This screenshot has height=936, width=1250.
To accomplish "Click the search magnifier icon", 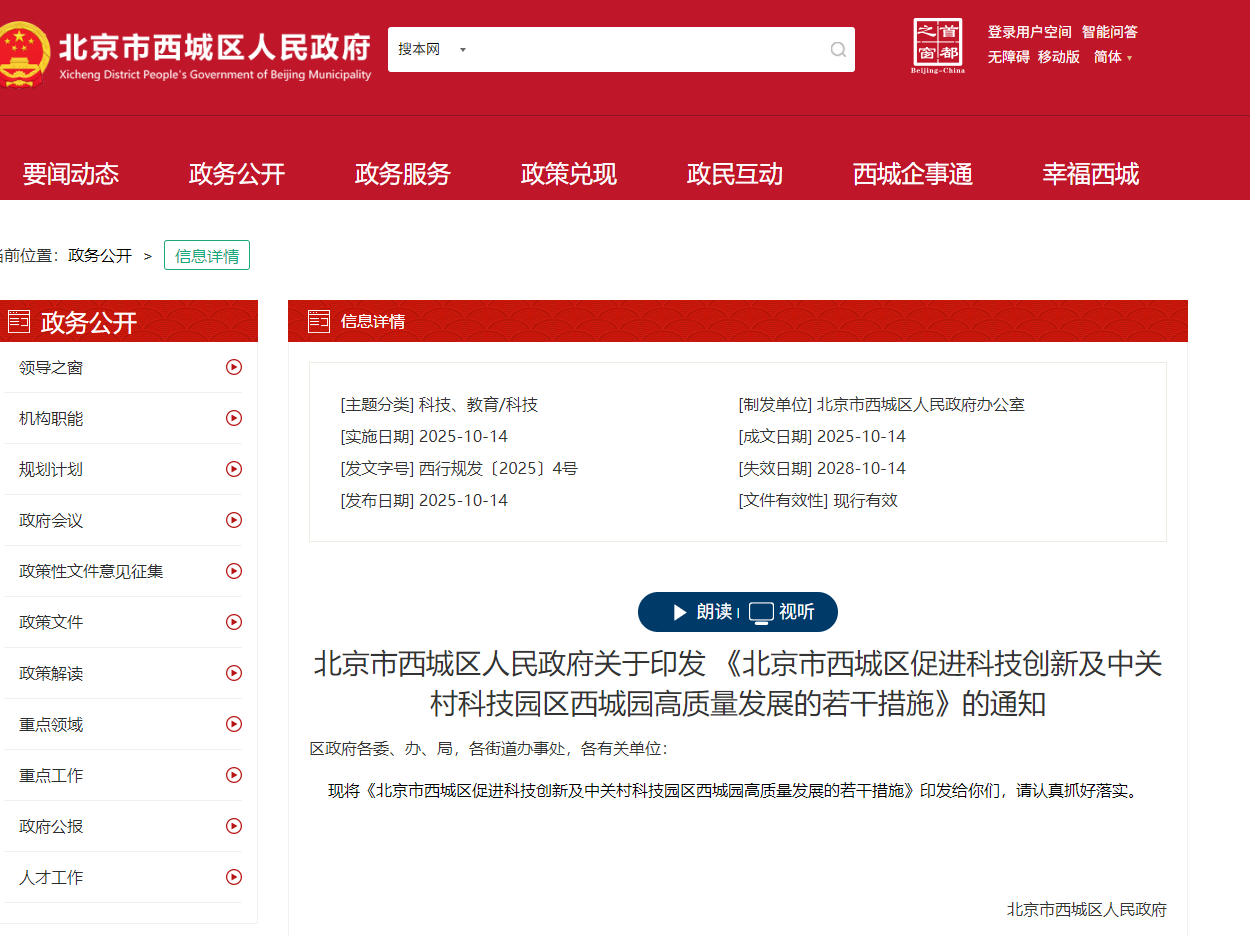I will coord(838,50).
